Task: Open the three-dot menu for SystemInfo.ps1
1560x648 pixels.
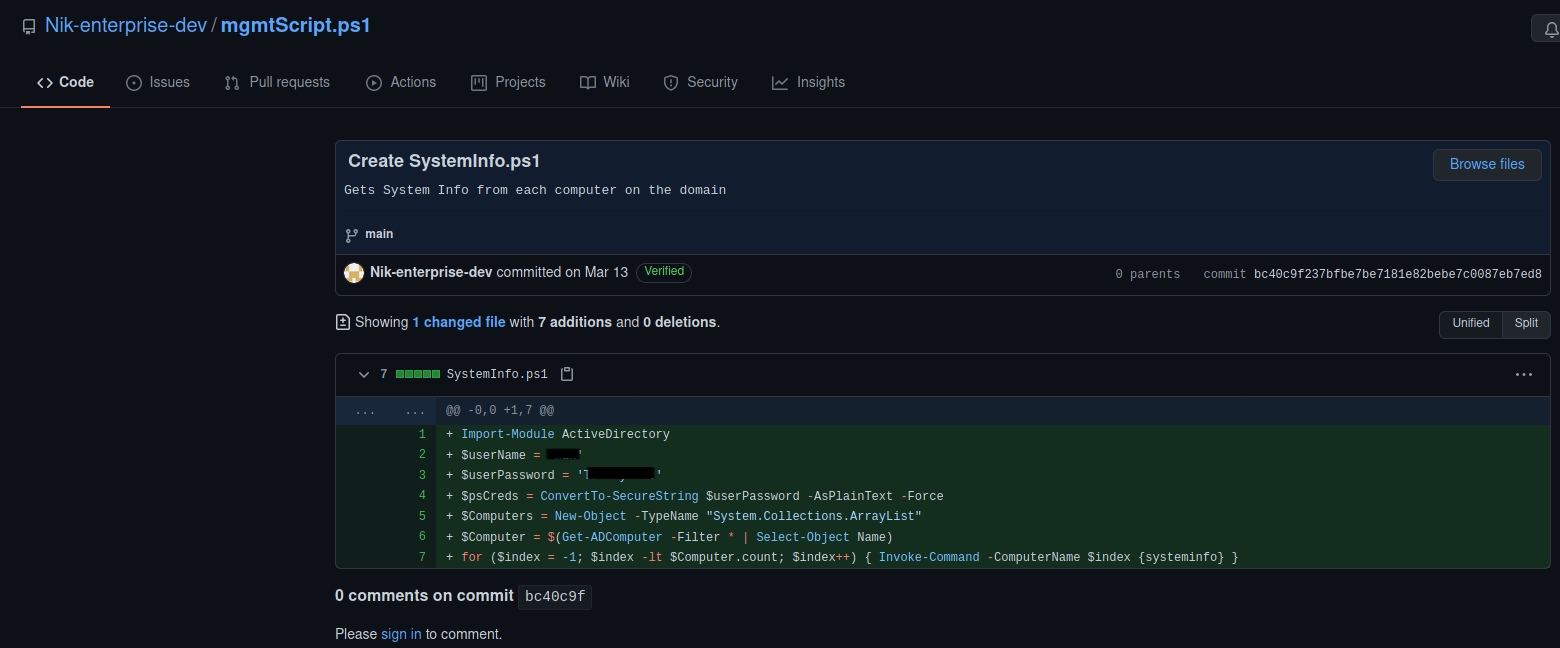Action: pyautogui.click(x=1523, y=374)
